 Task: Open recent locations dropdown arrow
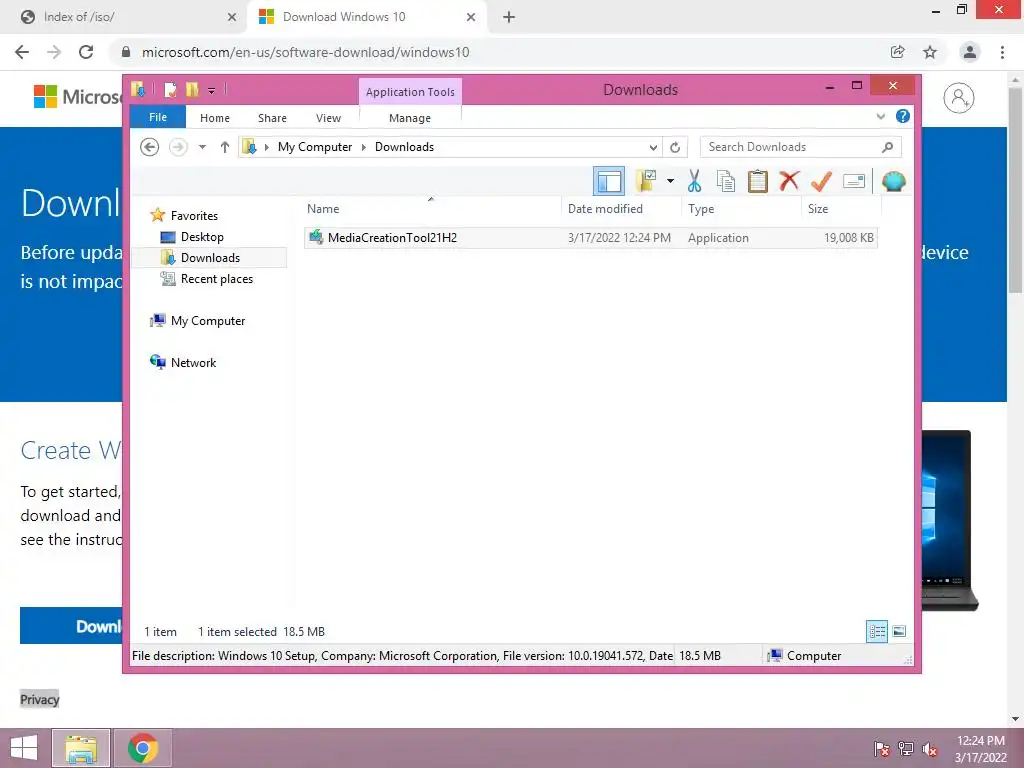pos(202,147)
